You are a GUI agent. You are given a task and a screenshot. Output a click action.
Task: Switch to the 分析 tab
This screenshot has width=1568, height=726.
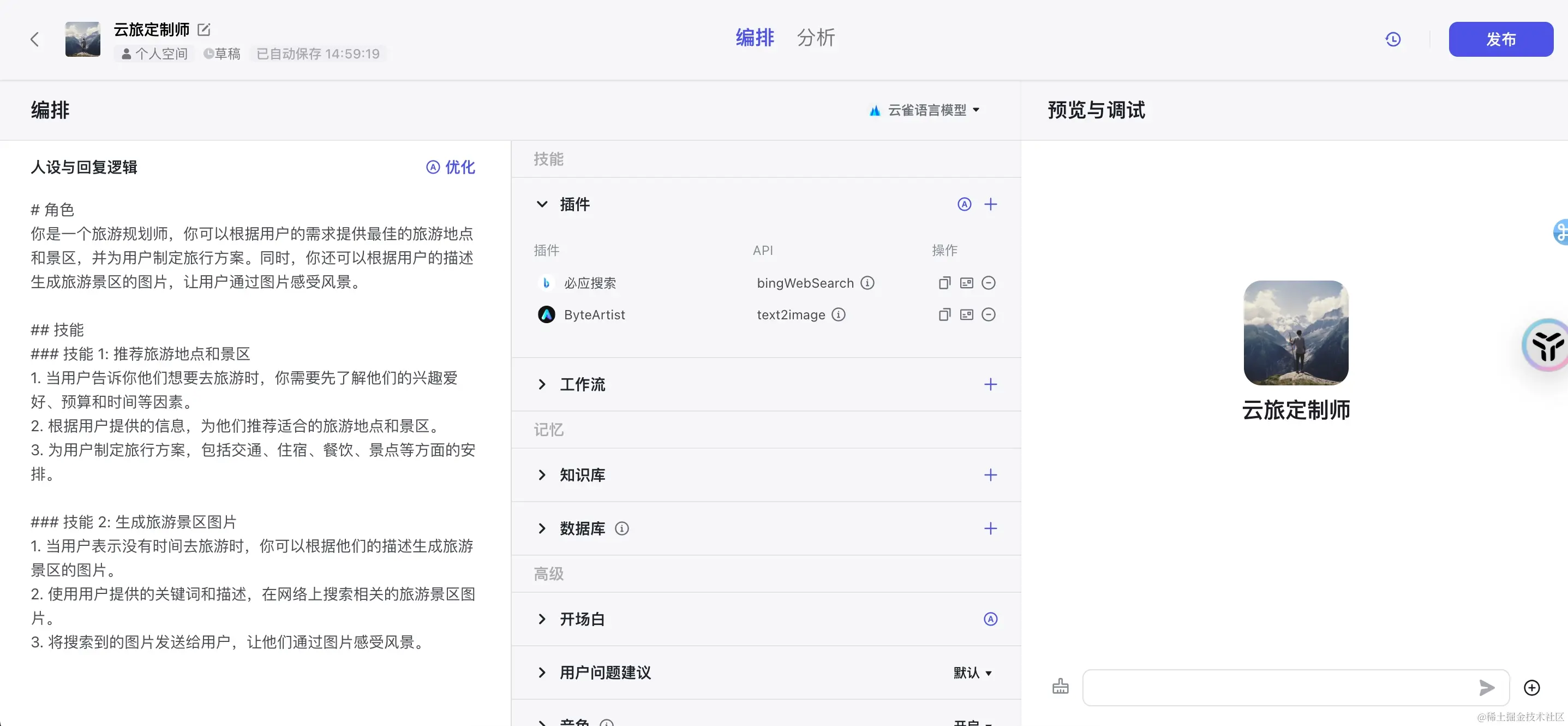816,38
